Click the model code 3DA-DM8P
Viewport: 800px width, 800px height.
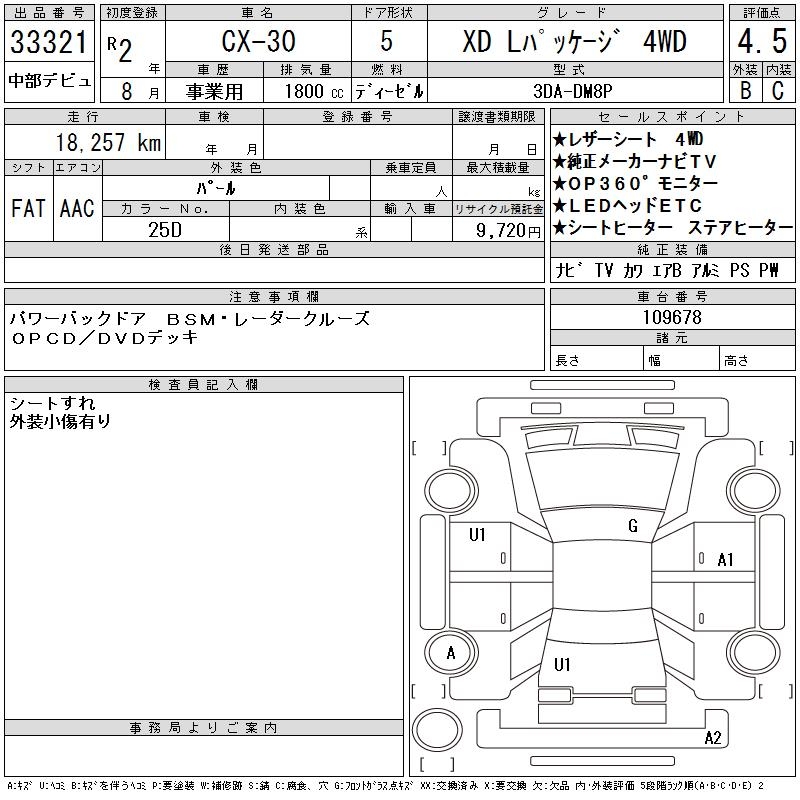click(x=572, y=91)
